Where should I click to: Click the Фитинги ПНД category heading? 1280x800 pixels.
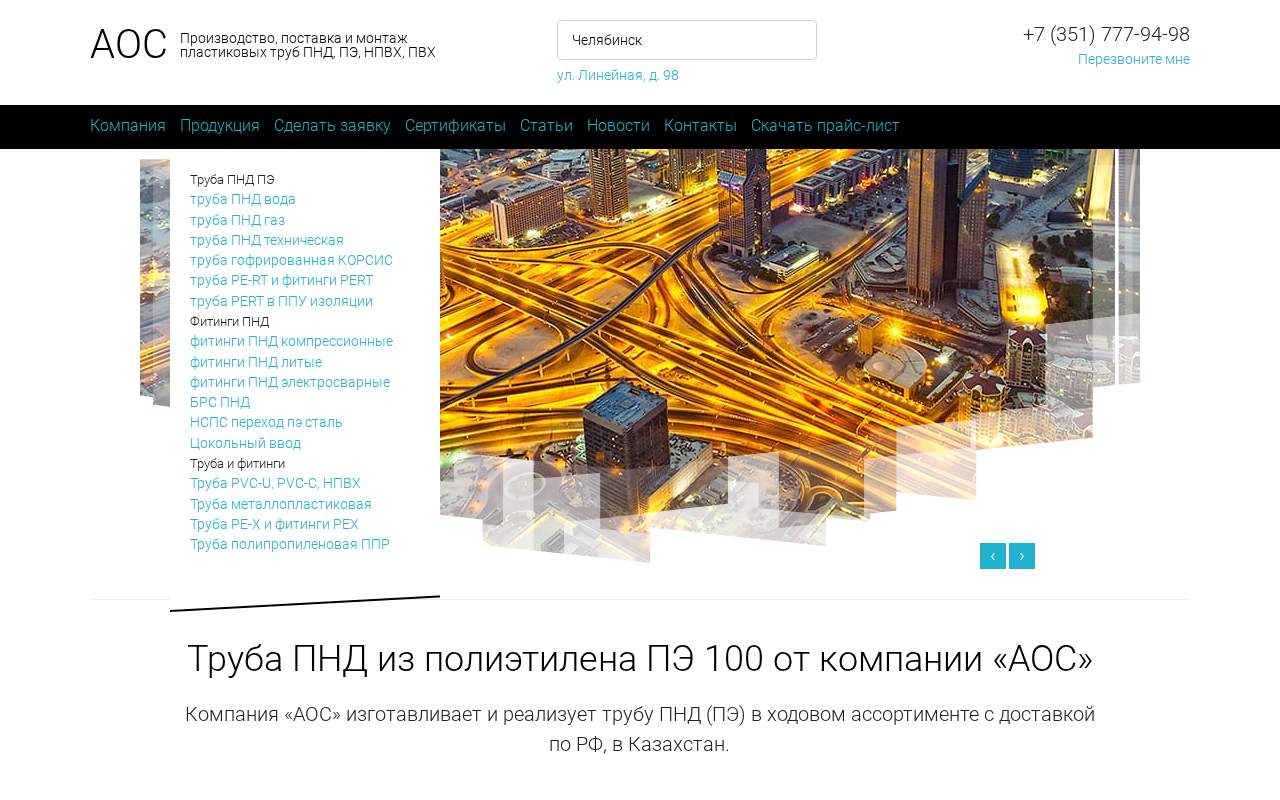(230, 321)
